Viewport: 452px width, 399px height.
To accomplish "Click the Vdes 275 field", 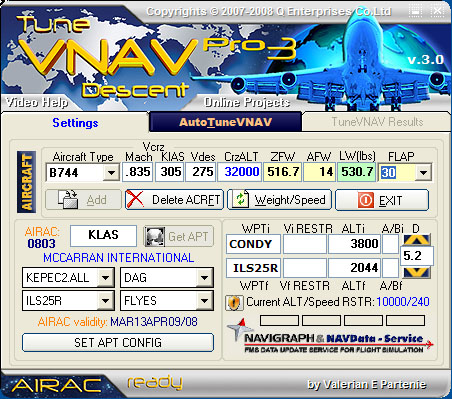I will (200, 172).
